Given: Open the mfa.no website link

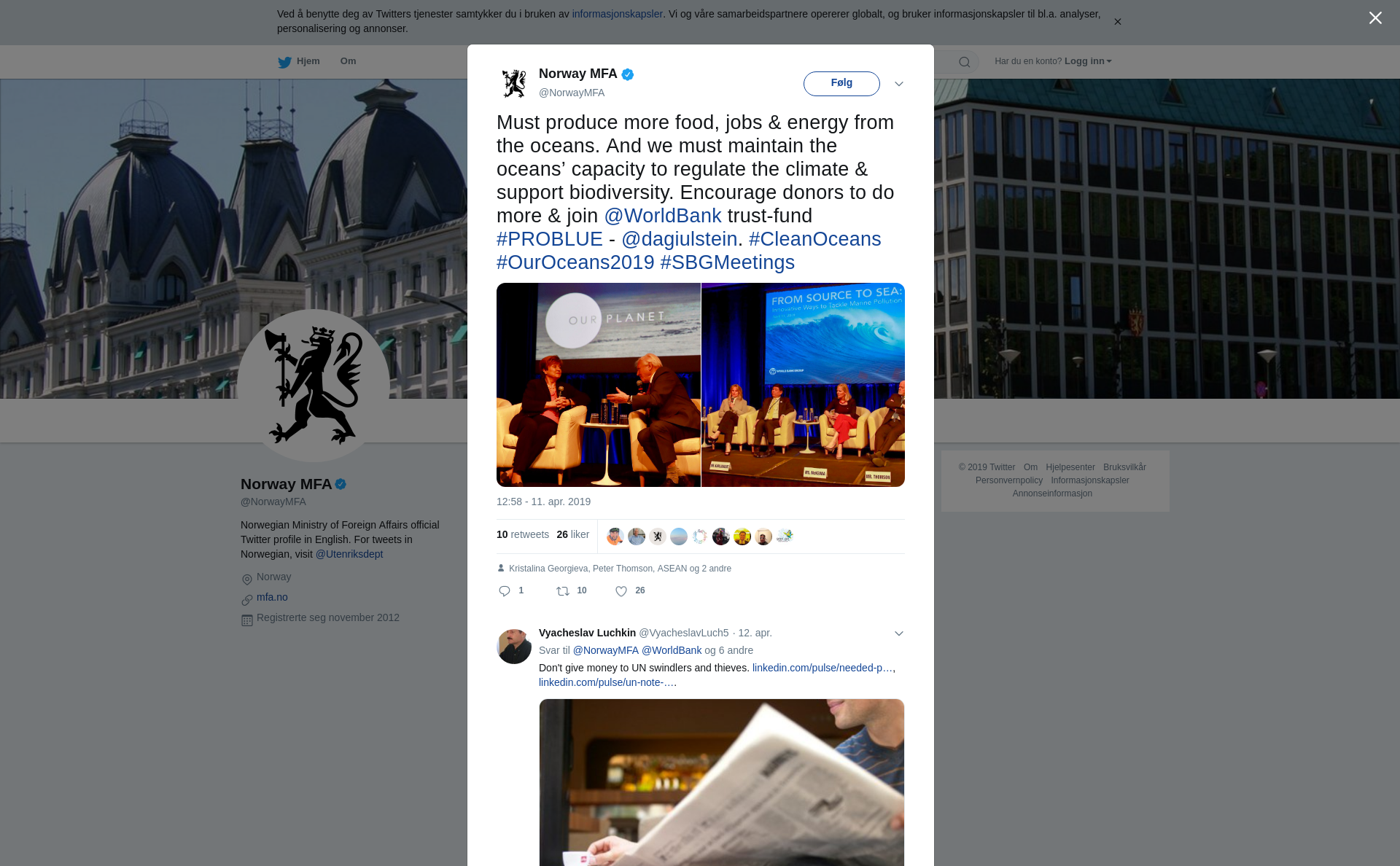Looking at the screenshot, I should (x=272, y=597).
